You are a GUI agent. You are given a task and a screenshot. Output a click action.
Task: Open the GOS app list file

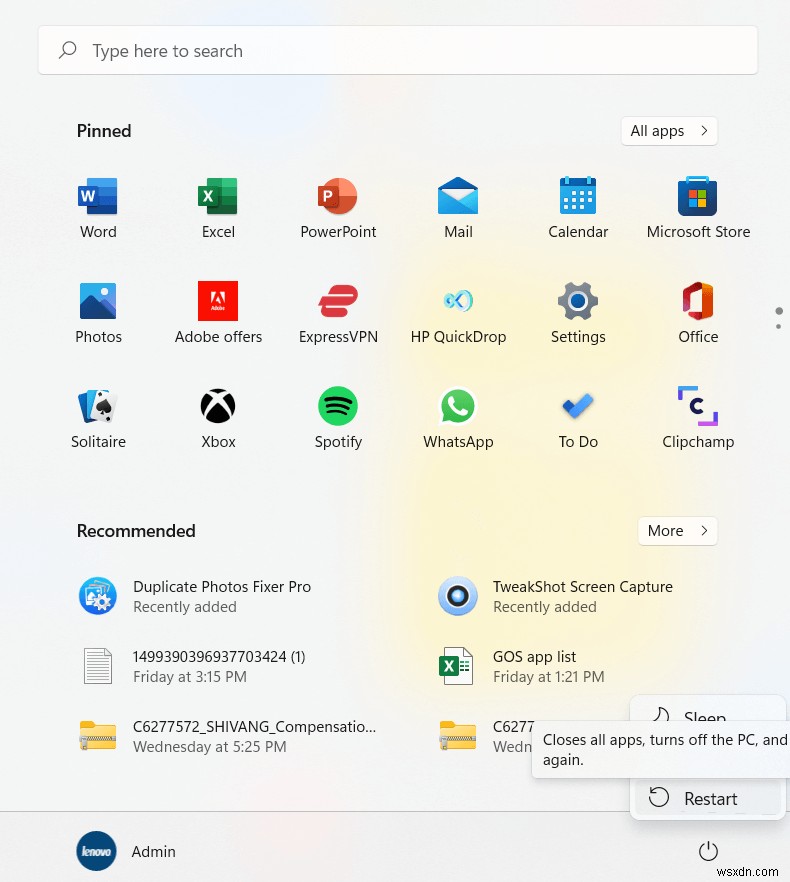pyautogui.click(x=534, y=666)
